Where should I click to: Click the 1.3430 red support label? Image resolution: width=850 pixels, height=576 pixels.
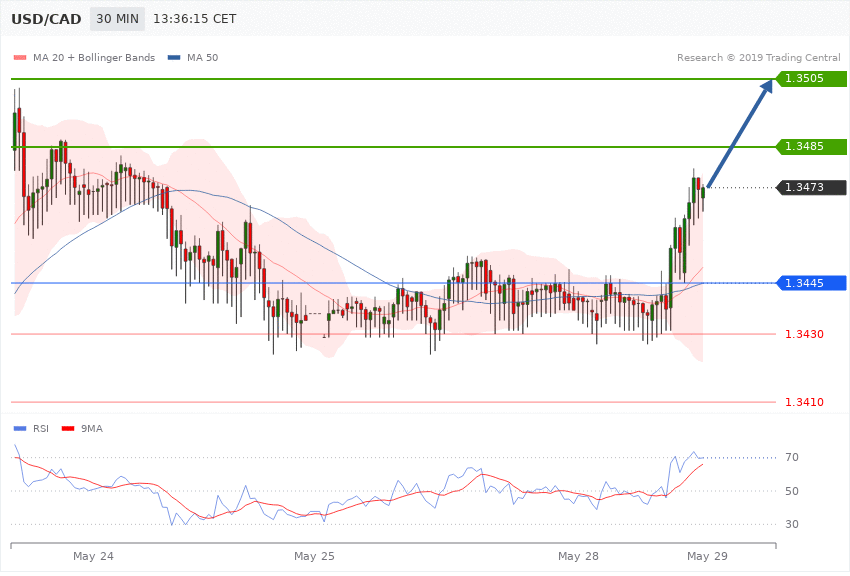(x=804, y=334)
